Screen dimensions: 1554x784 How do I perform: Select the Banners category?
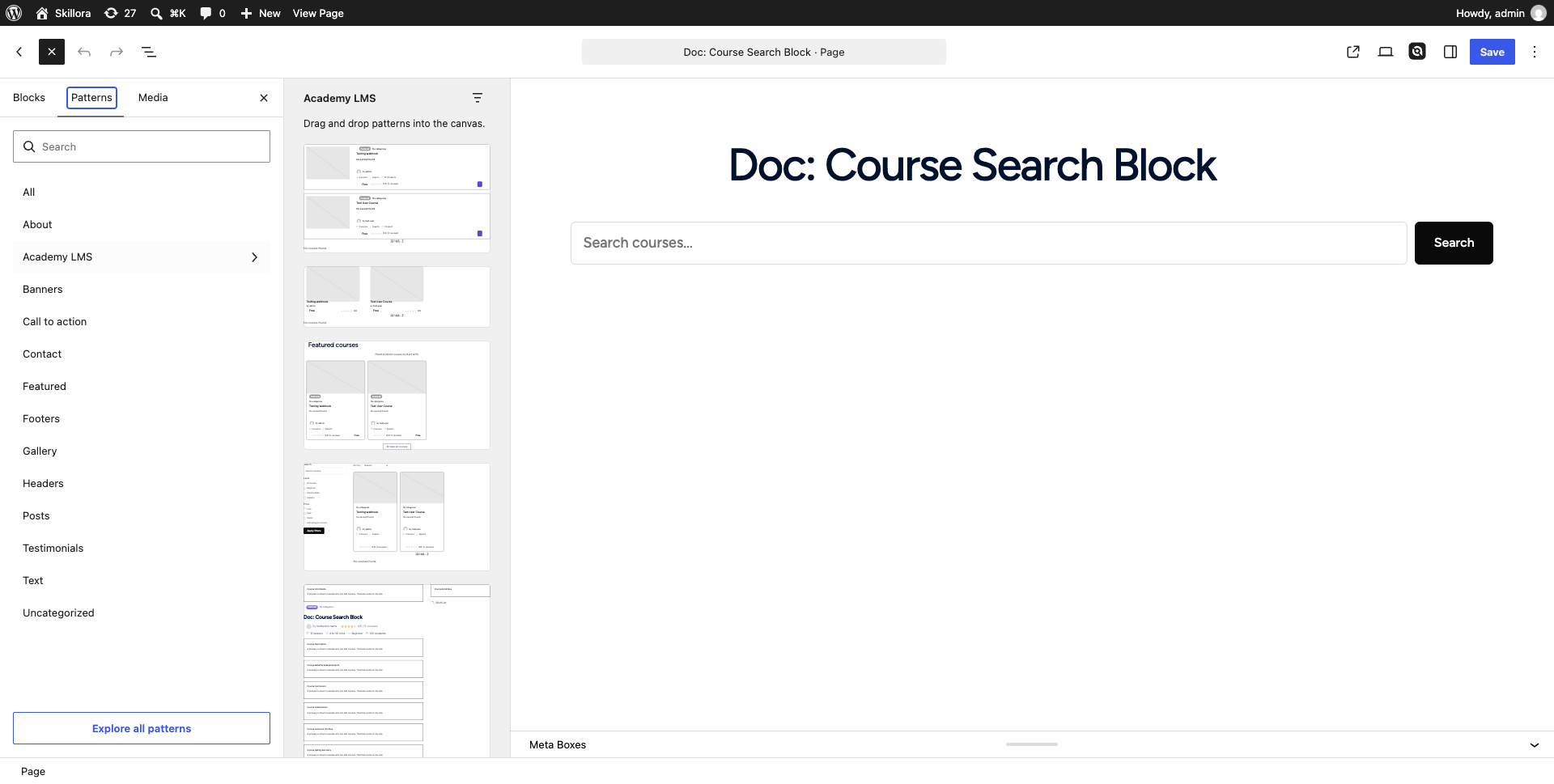point(142,289)
